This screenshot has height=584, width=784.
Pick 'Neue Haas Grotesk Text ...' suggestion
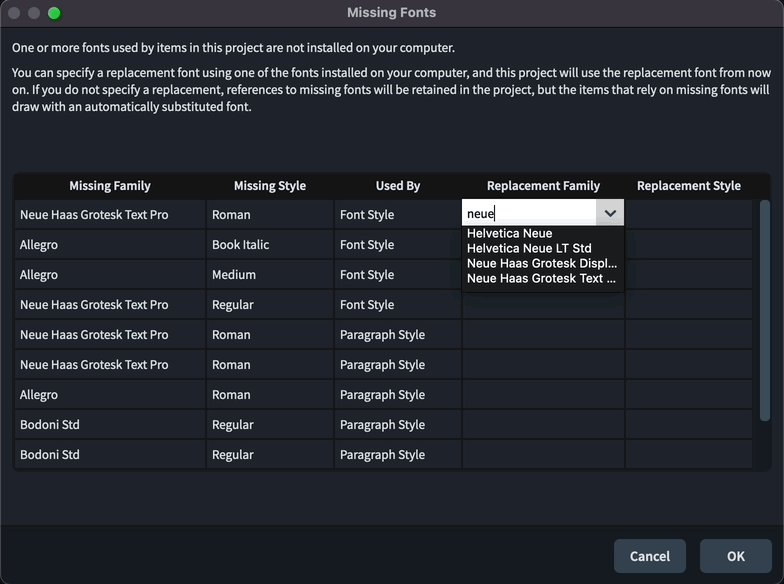(542, 278)
